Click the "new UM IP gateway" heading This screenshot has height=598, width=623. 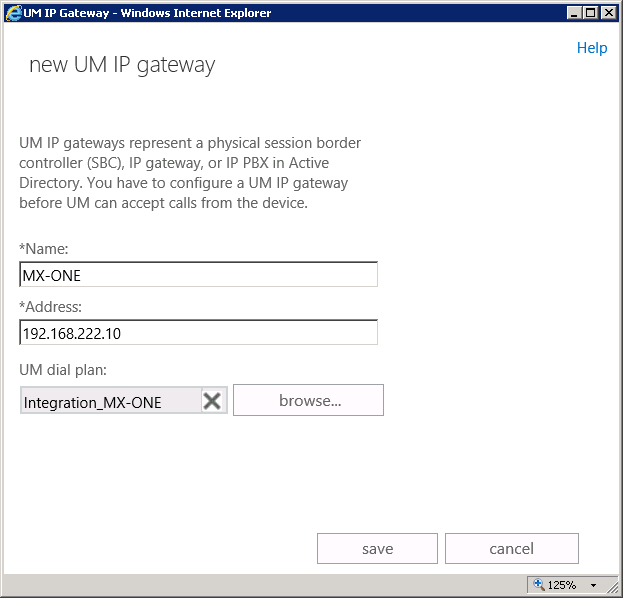122,65
